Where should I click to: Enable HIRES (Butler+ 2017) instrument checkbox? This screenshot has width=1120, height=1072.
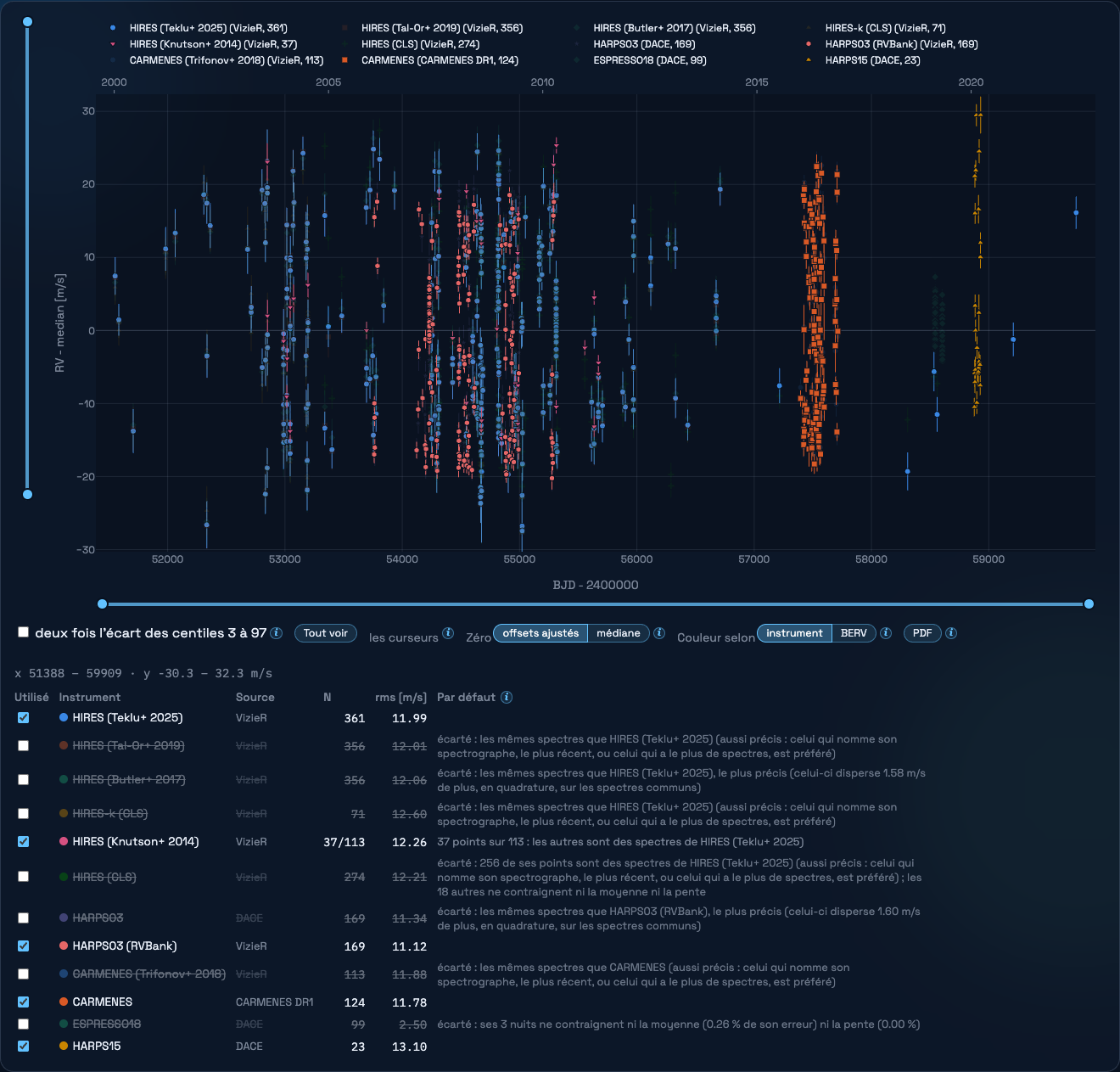(24, 780)
